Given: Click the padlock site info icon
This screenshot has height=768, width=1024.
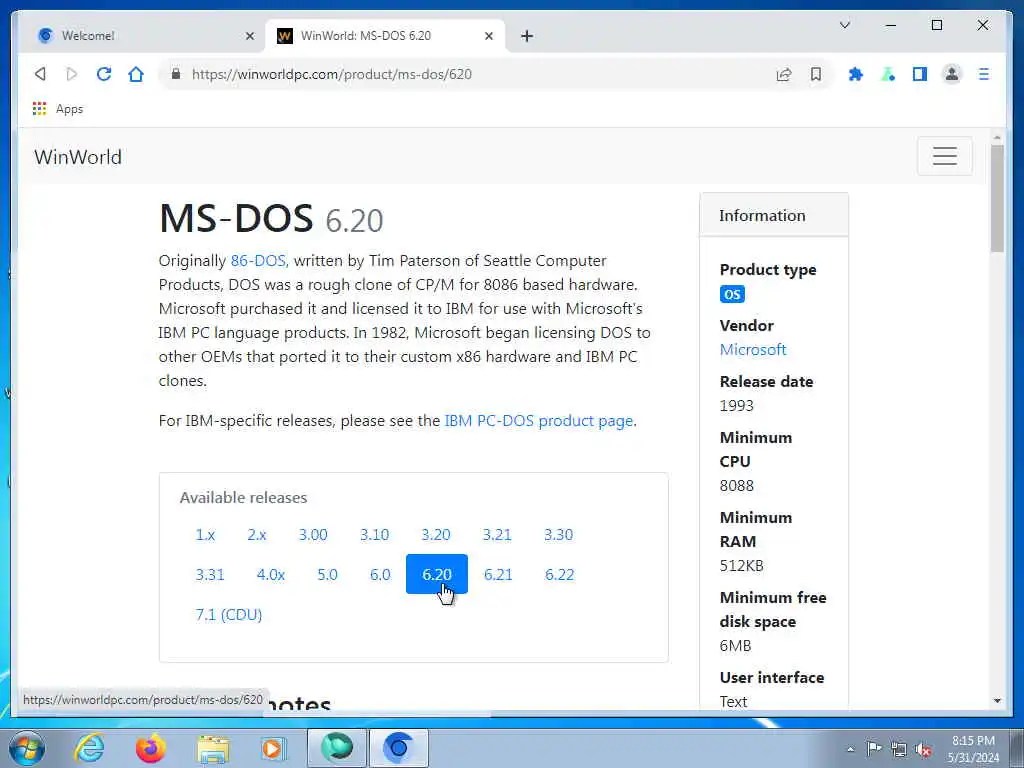Looking at the screenshot, I should coord(176,74).
